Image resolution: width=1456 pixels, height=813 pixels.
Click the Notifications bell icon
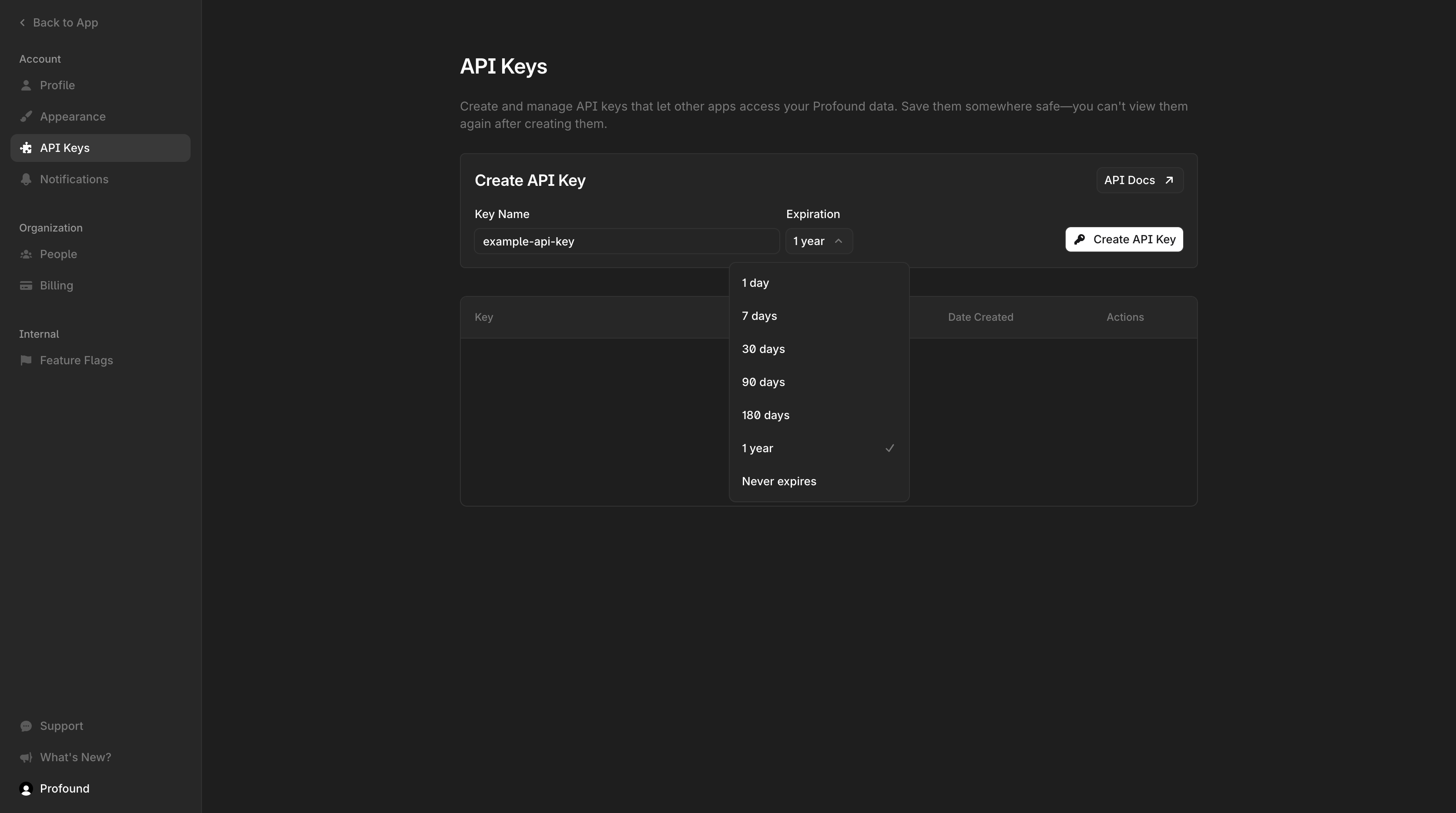click(x=26, y=179)
